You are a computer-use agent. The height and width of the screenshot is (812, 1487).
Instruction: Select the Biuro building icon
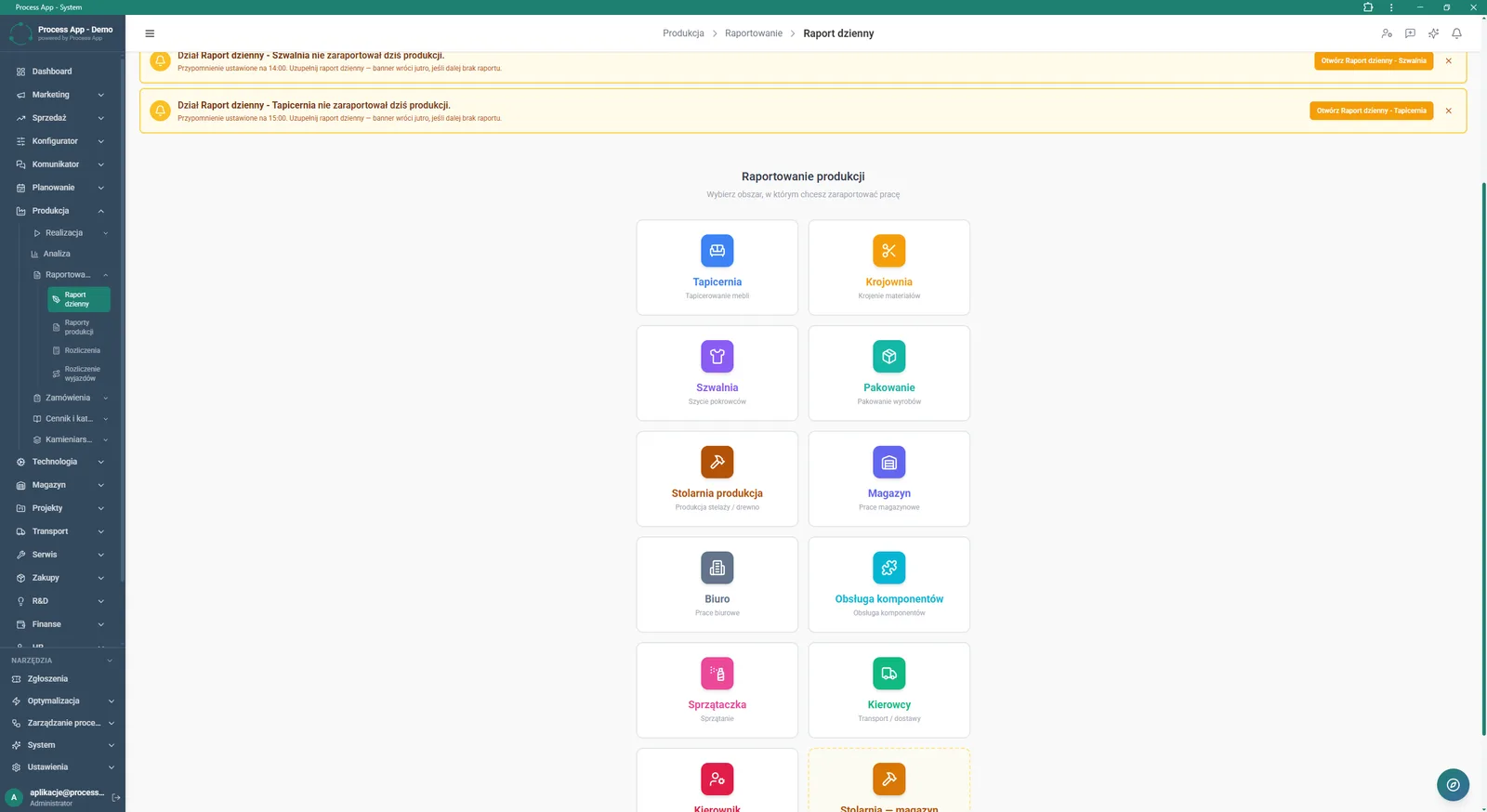(x=717, y=568)
